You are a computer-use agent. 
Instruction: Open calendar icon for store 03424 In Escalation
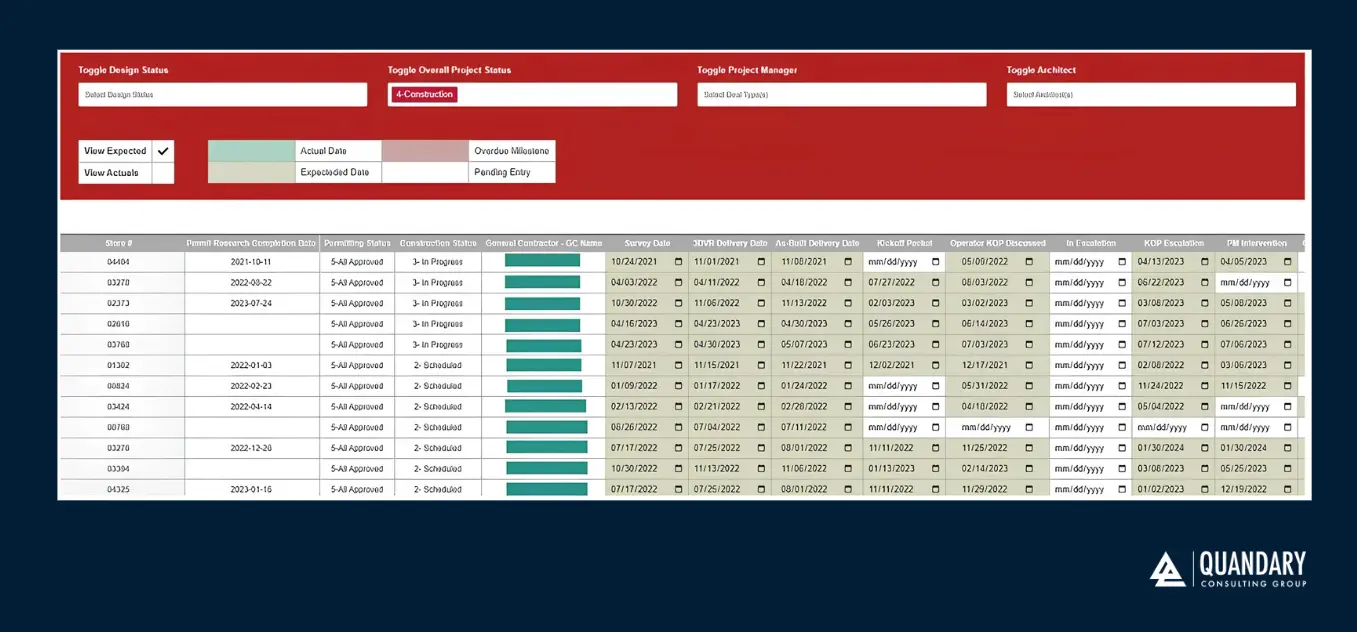pos(1122,407)
